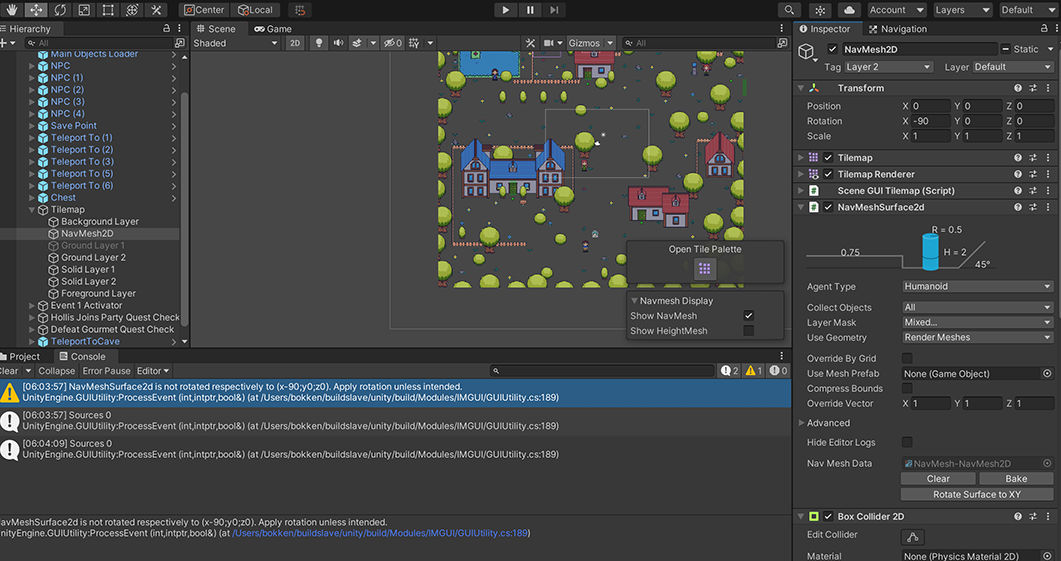The image size is (1061, 561).
Task: Select the Rect transform tool
Action: pyautogui.click(x=107, y=10)
